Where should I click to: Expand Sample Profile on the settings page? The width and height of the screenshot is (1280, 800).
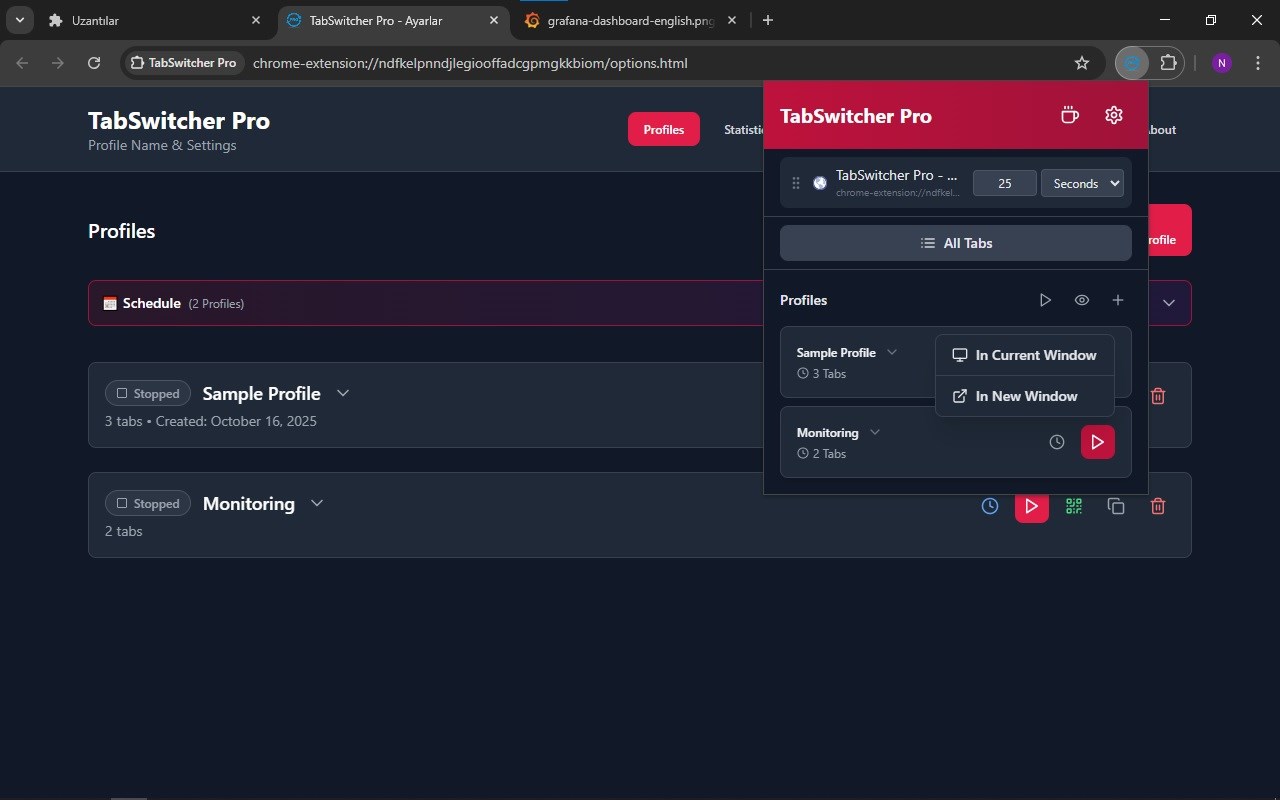343,393
